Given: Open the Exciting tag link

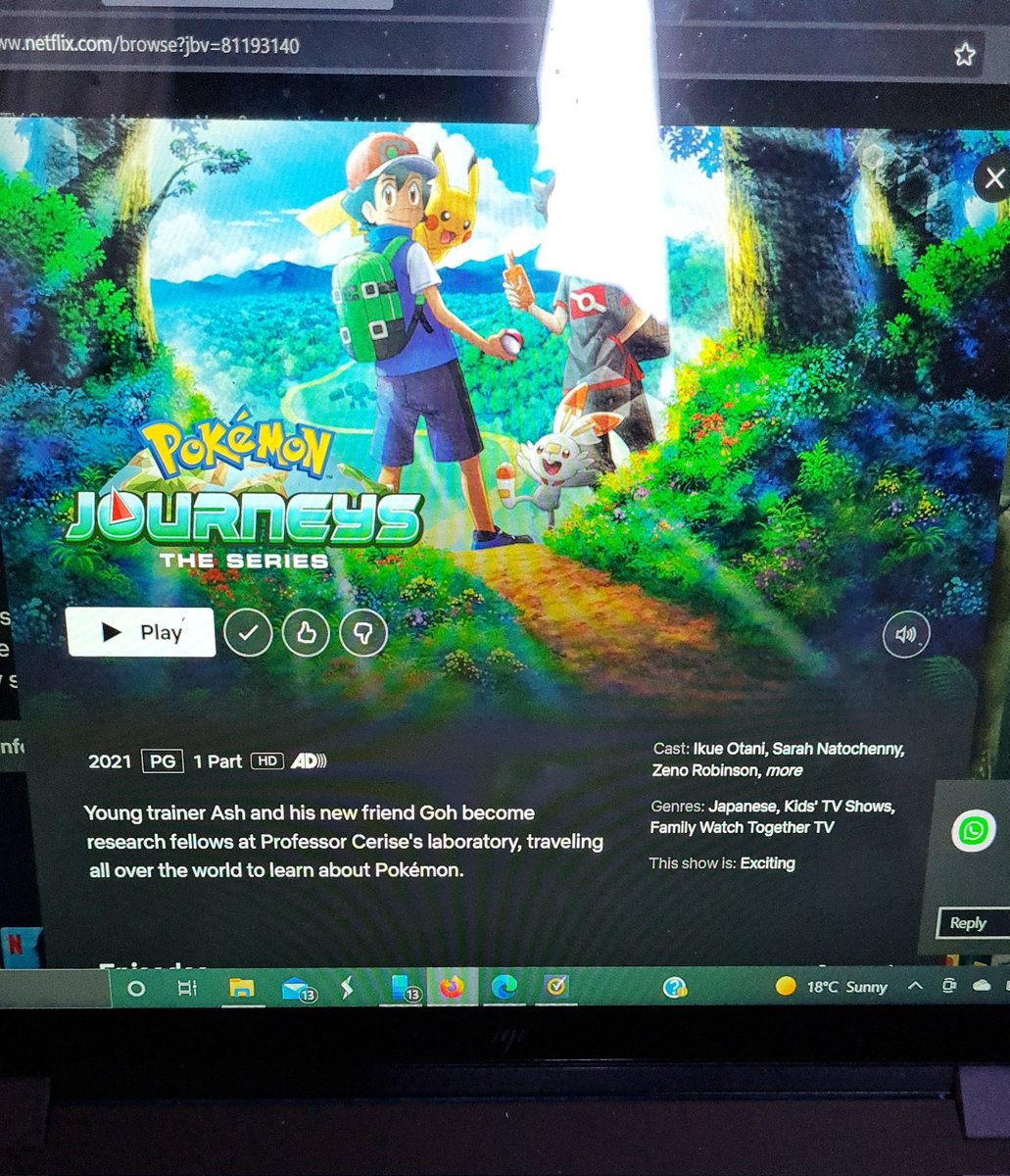Looking at the screenshot, I should click(767, 863).
